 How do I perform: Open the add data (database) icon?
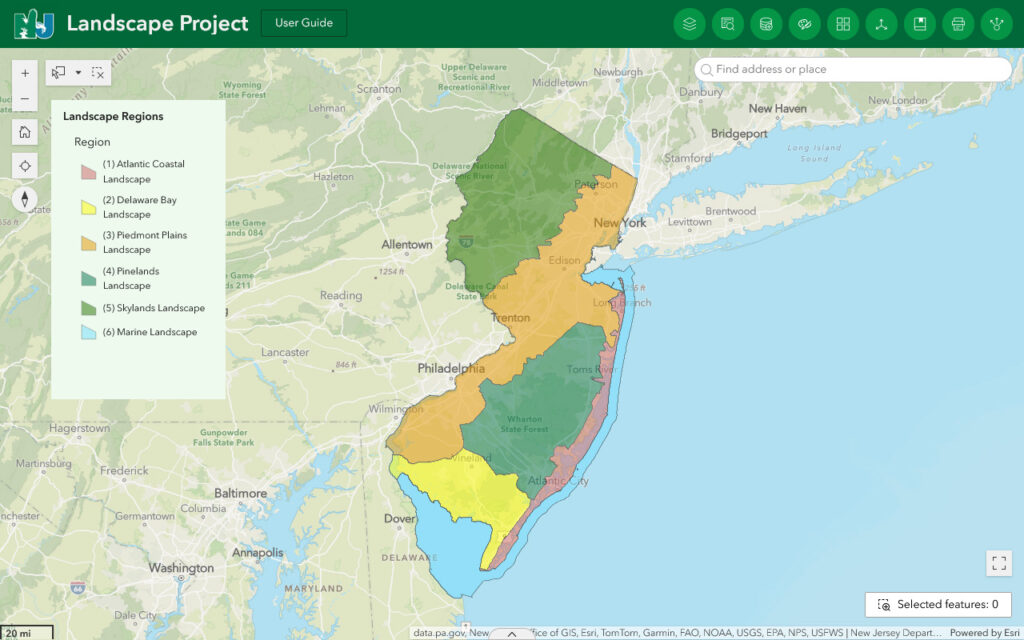click(x=766, y=23)
